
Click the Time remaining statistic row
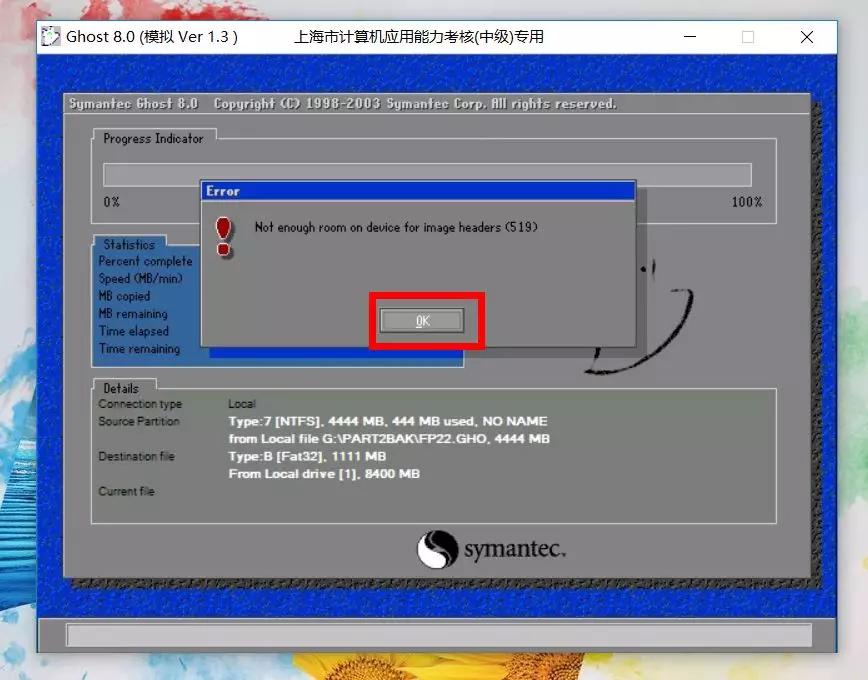[139, 349]
